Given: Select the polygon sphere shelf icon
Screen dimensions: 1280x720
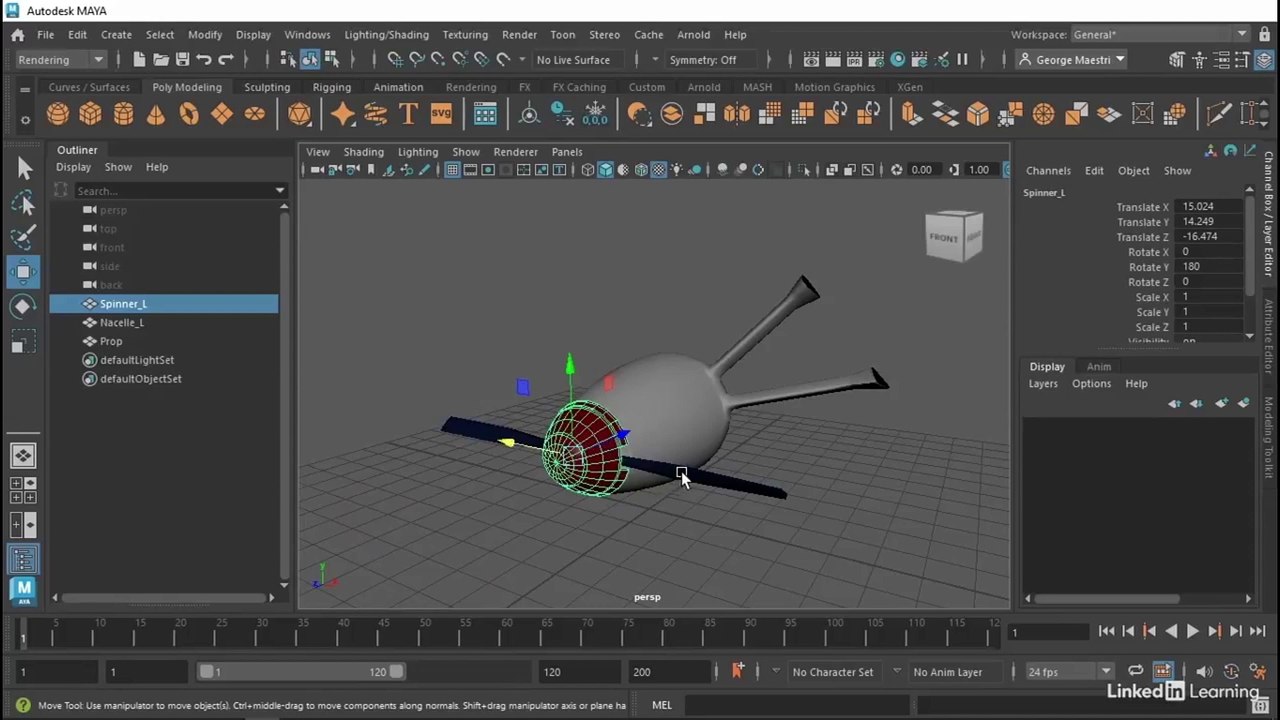Looking at the screenshot, I should [x=58, y=114].
